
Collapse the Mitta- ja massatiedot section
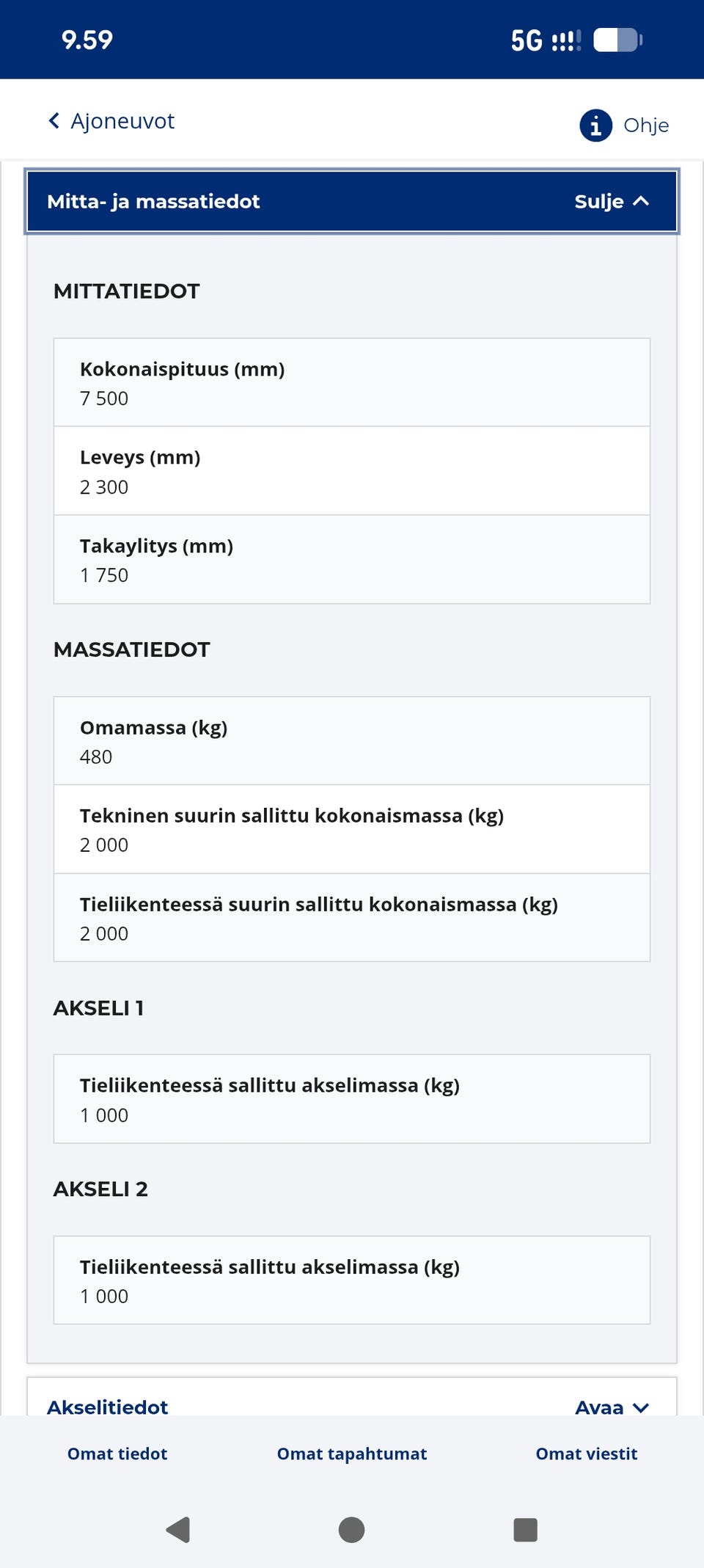click(x=352, y=202)
